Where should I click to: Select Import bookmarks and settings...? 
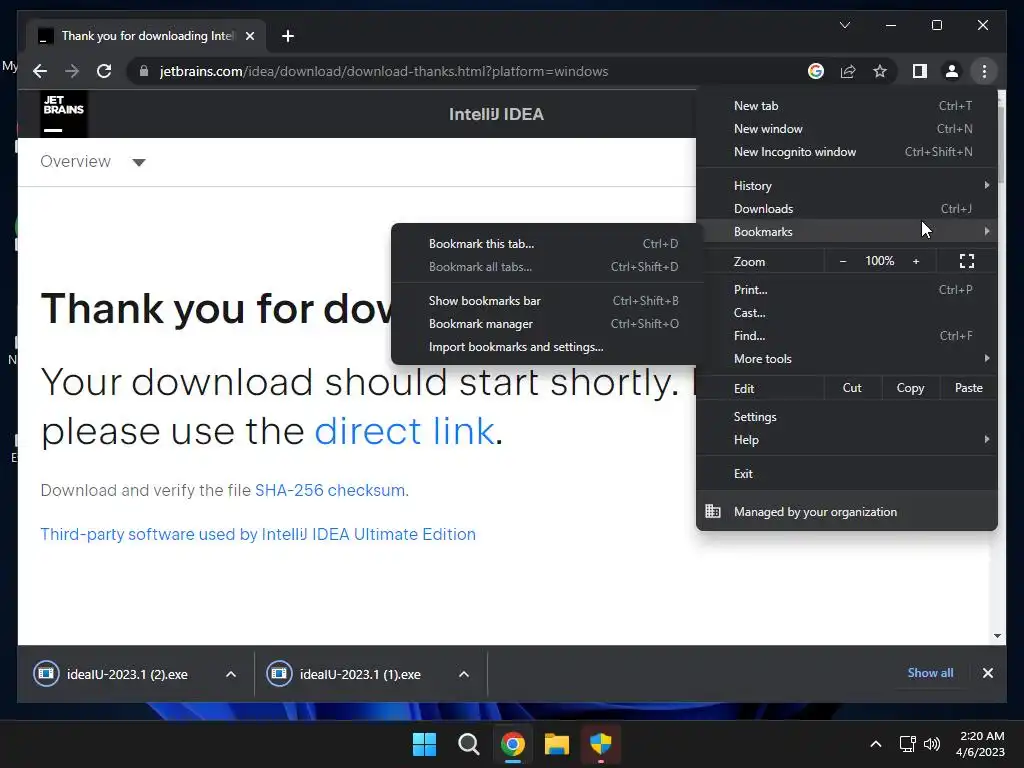click(547, 347)
